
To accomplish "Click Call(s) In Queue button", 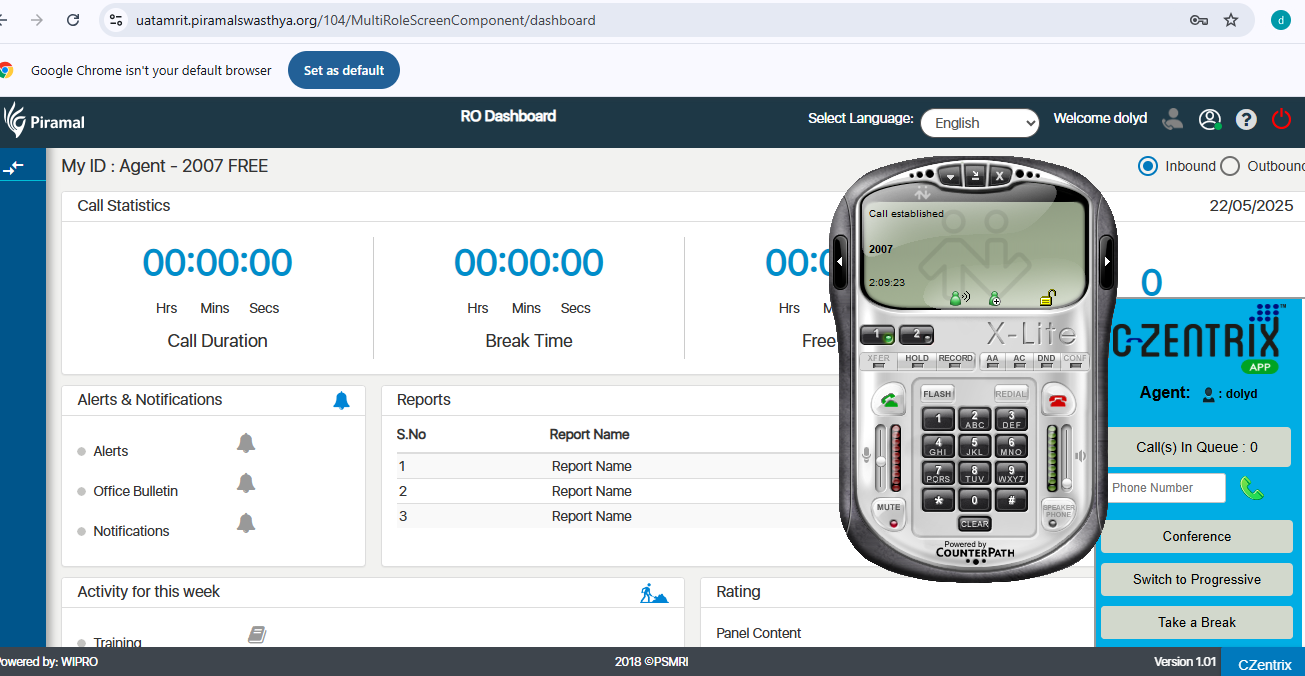I will click(x=1197, y=447).
